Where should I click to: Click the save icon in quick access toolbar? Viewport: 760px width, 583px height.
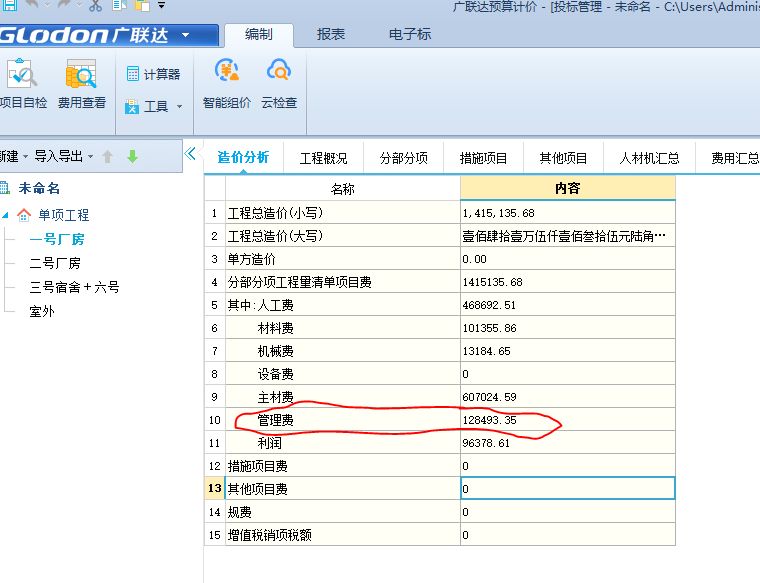(9, 5)
